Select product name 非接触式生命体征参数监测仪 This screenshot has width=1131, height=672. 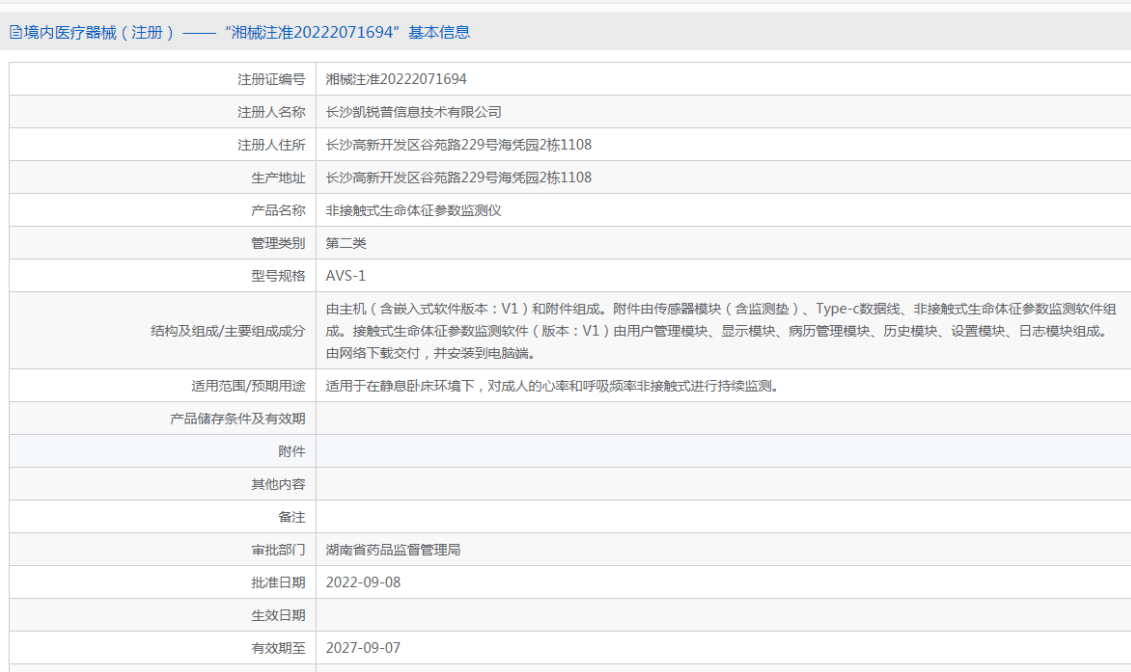(x=413, y=211)
